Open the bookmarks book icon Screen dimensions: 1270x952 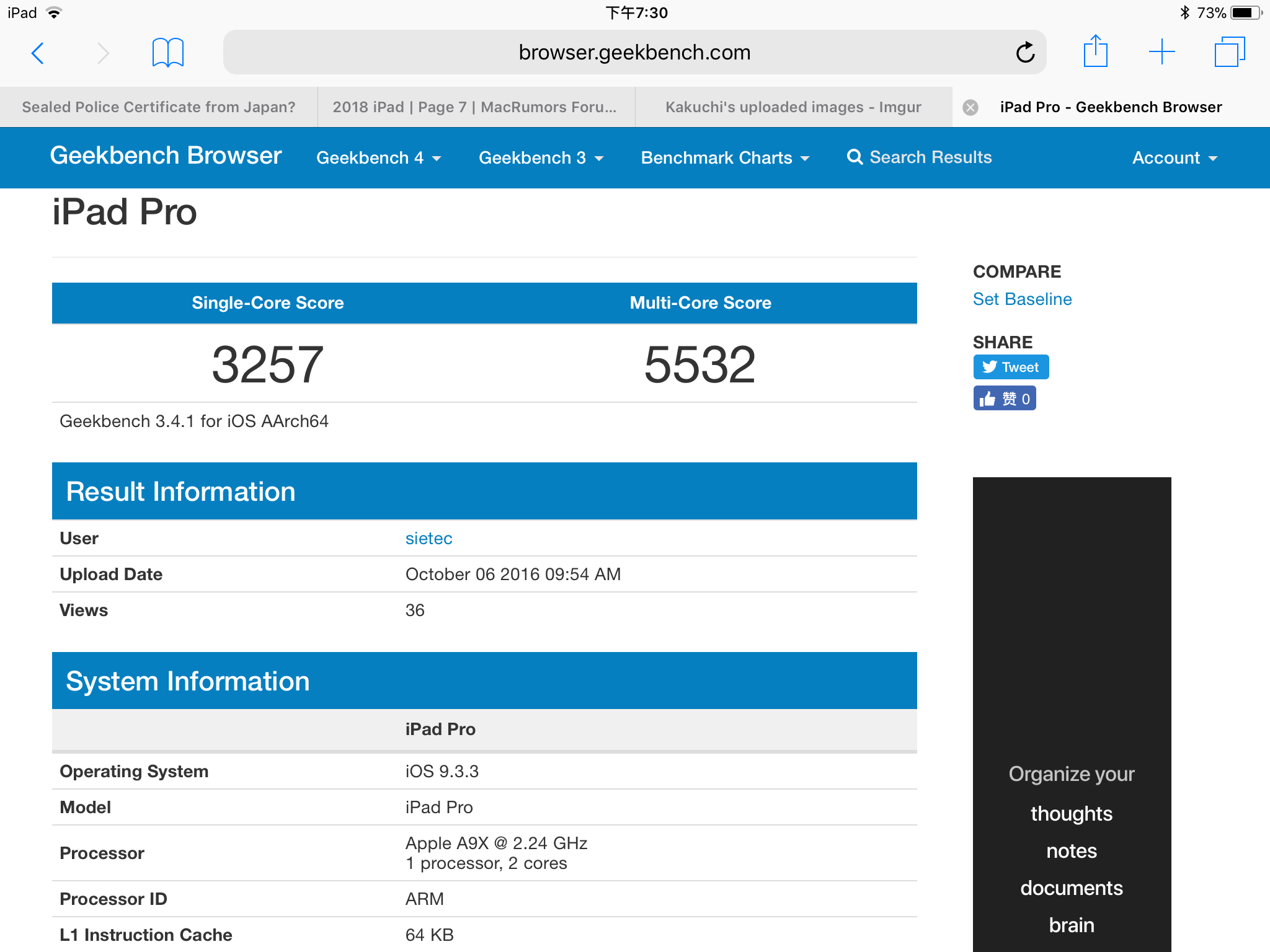pos(167,53)
